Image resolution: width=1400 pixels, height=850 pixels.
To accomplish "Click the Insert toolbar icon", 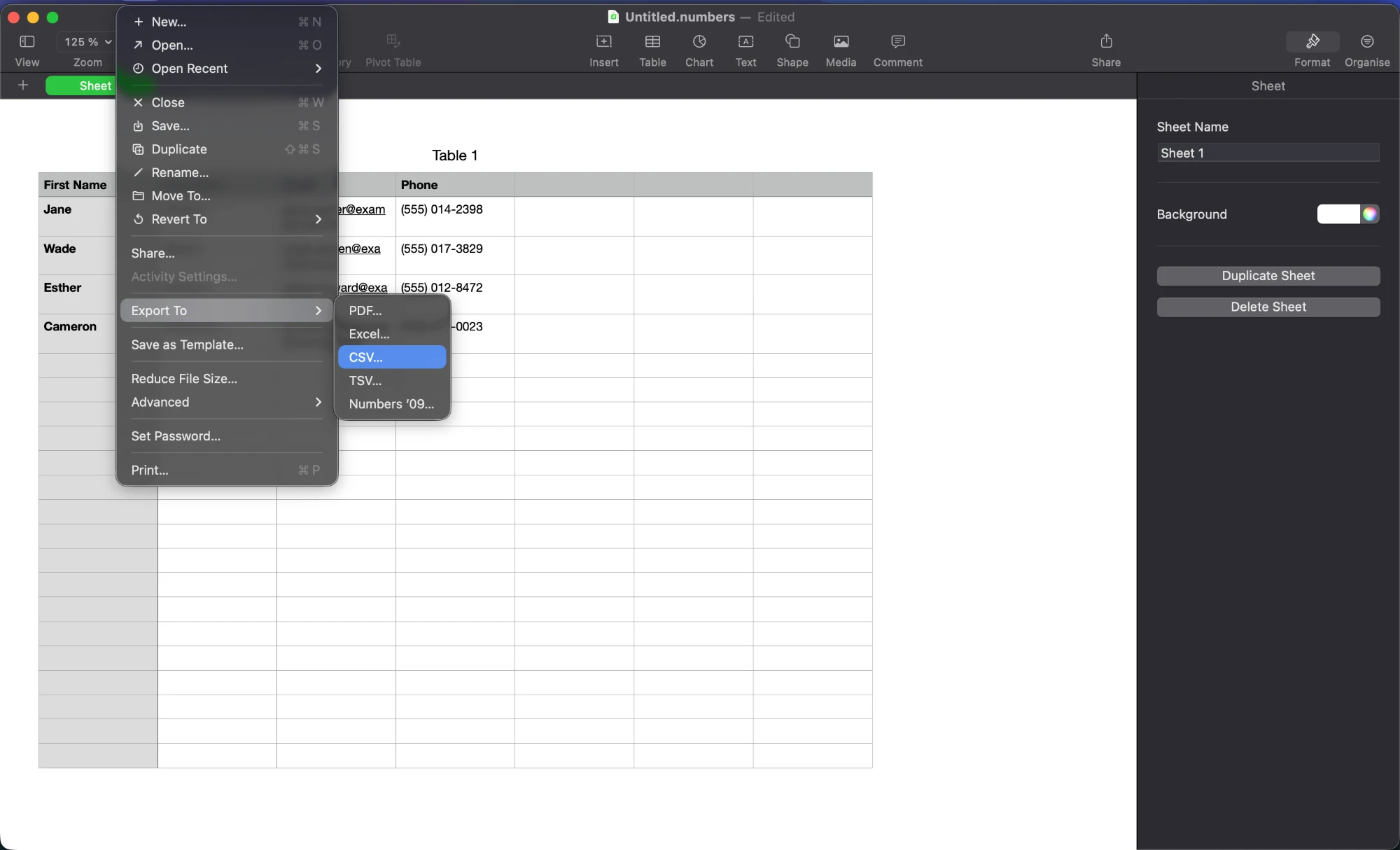I will (x=603, y=41).
